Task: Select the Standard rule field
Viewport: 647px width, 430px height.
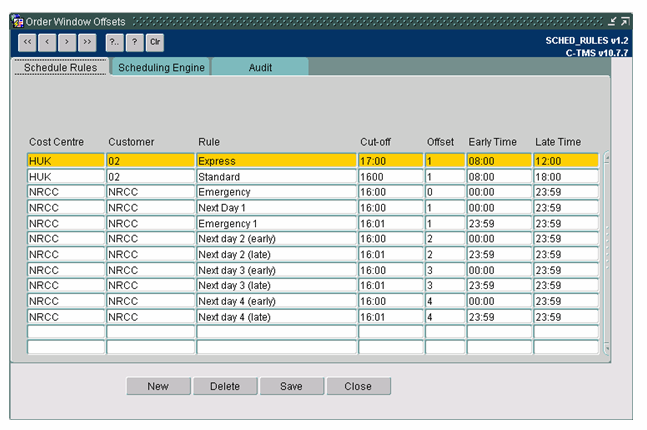Action: coord(276,177)
